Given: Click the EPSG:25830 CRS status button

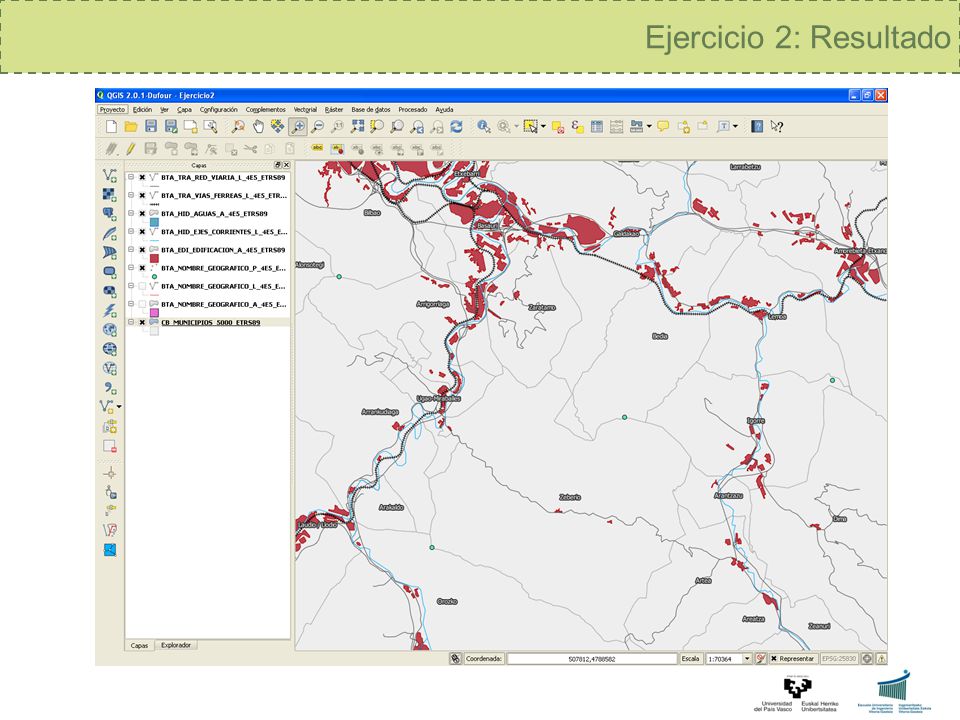Looking at the screenshot, I should (x=839, y=659).
